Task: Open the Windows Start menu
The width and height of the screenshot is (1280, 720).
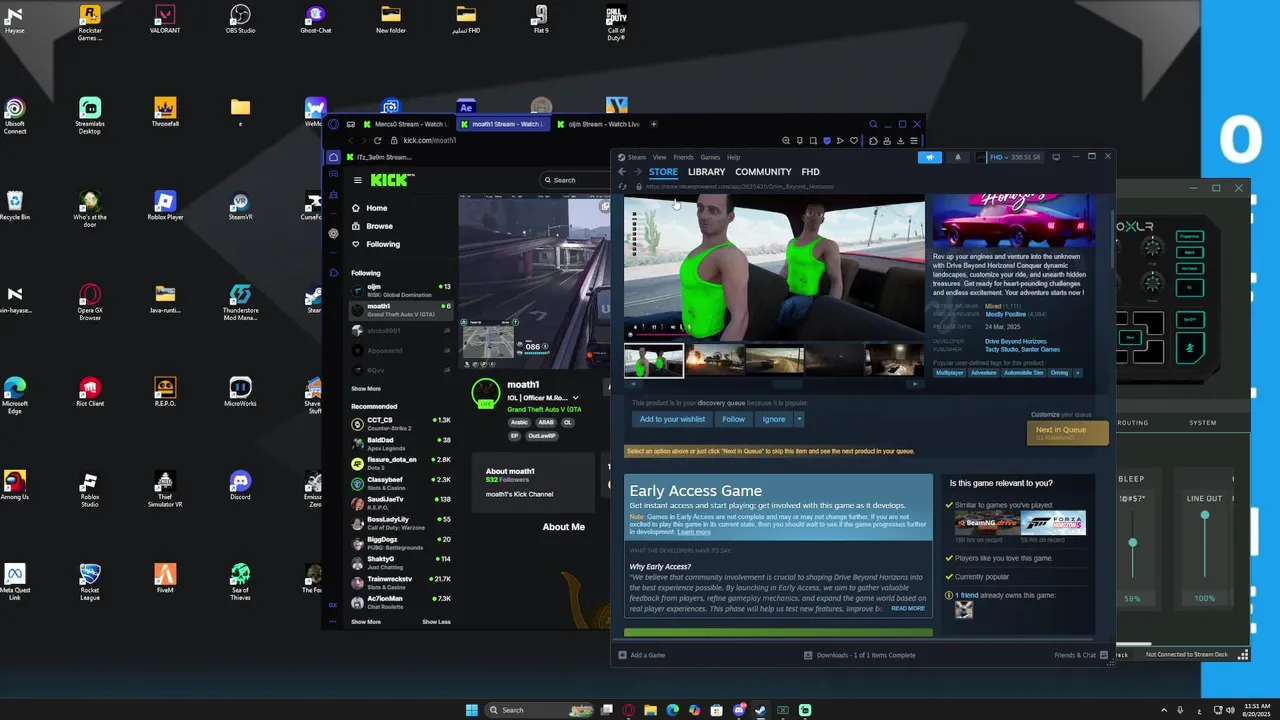Action: 471,710
